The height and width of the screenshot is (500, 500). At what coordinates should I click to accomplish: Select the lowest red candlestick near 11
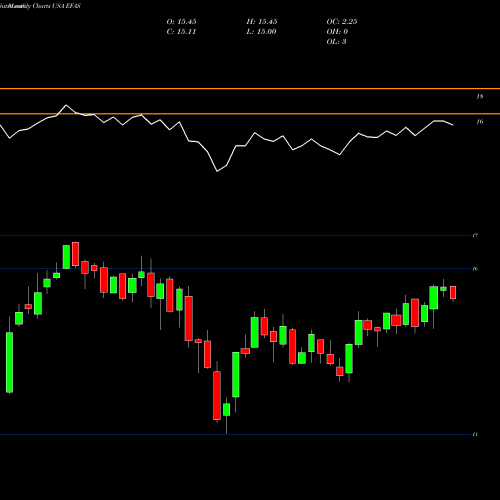click(x=217, y=396)
